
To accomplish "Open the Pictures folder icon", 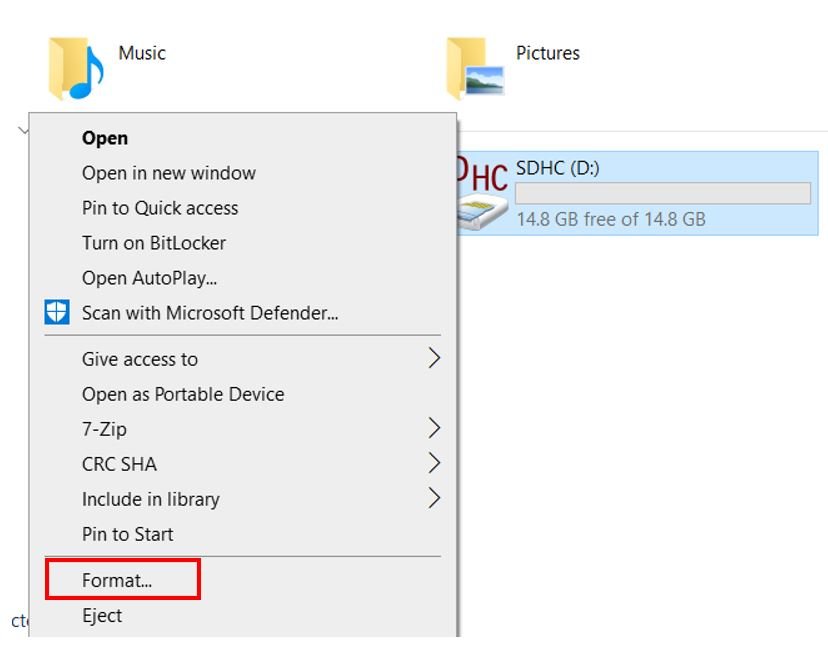I will pos(475,68).
